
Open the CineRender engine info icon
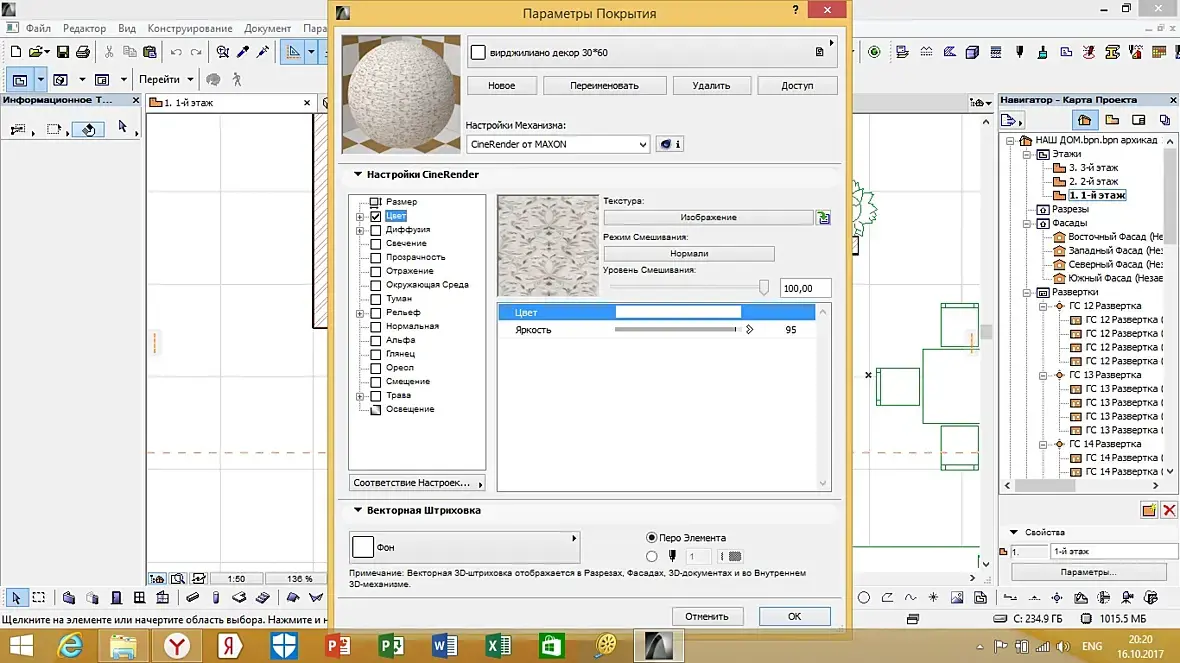(x=670, y=145)
